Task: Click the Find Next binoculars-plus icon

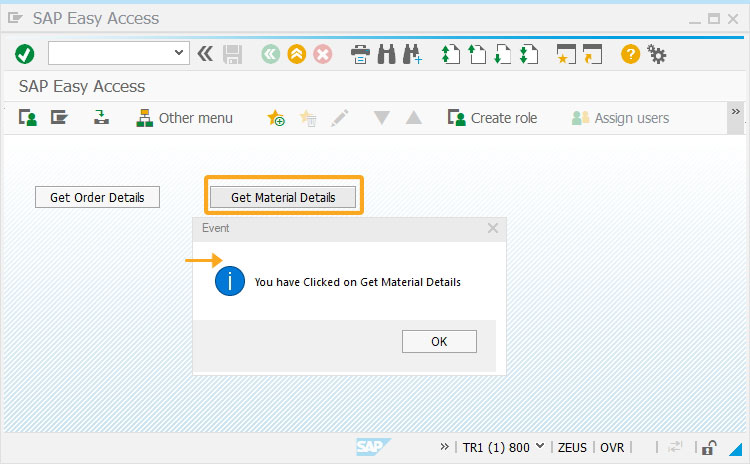Action: pos(412,54)
